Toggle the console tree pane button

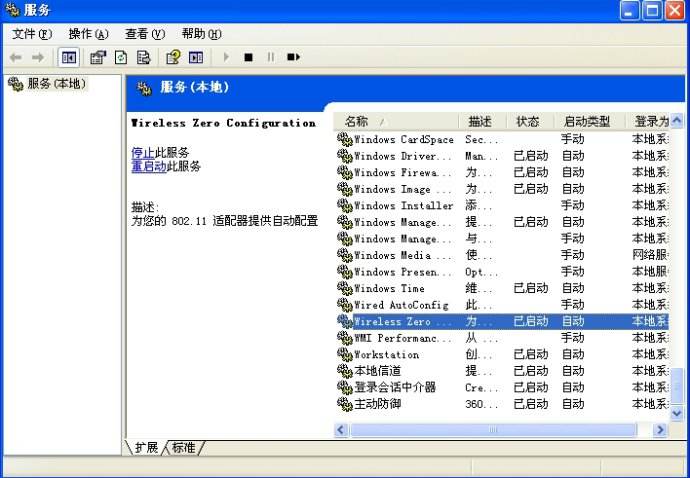tap(69, 57)
